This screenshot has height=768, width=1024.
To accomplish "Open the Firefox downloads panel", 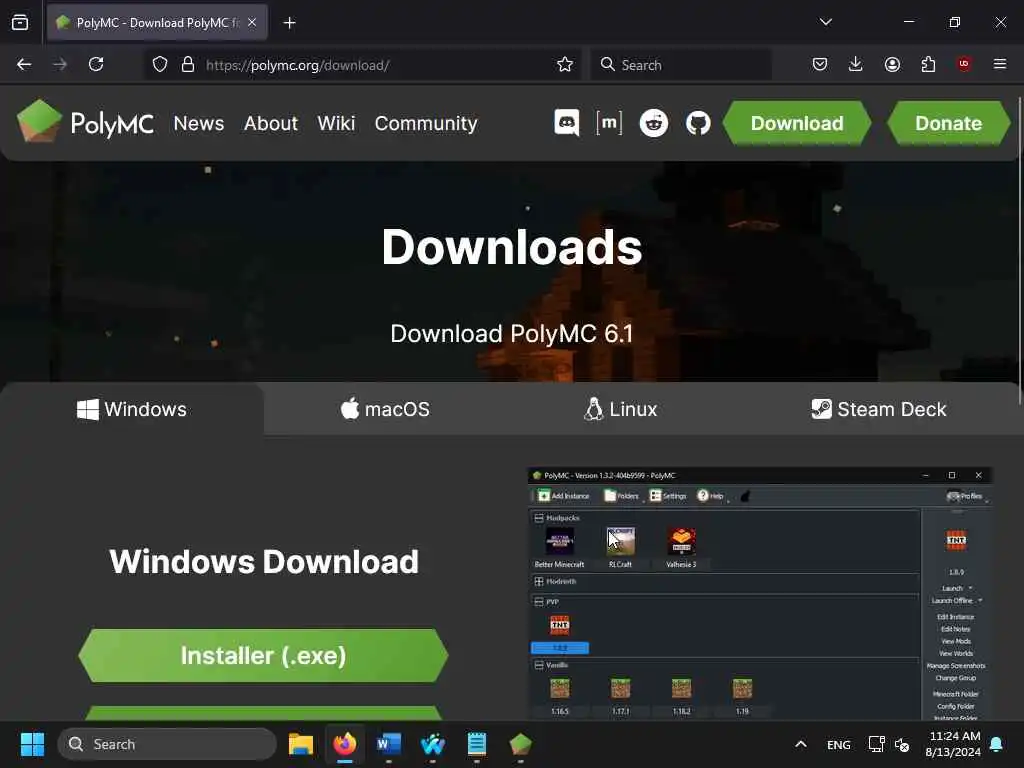I will [856, 64].
